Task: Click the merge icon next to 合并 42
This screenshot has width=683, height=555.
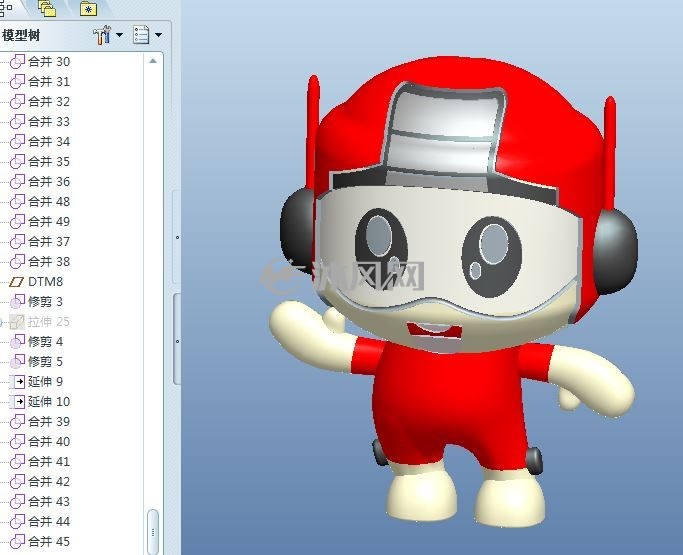Action: tap(17, 482)
